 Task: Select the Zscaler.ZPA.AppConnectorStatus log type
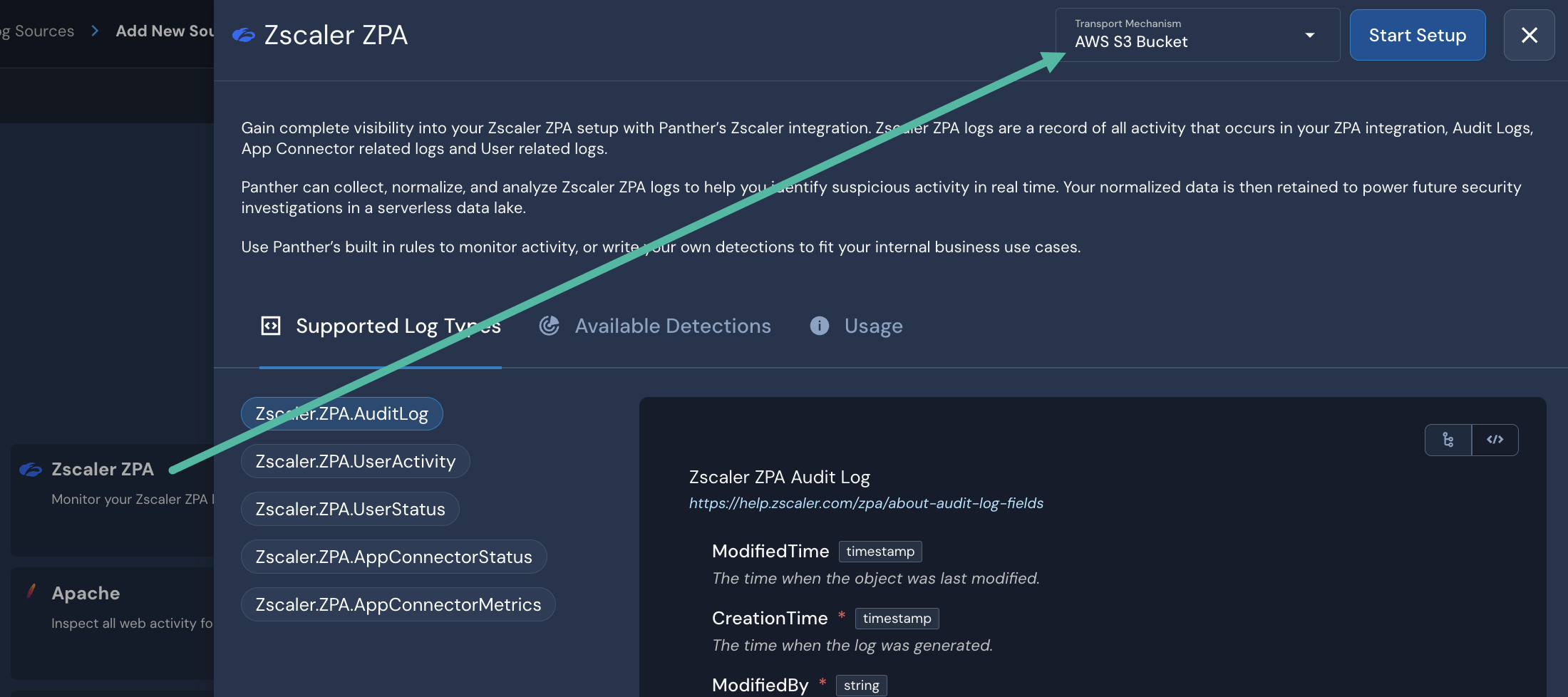[393, 556]
